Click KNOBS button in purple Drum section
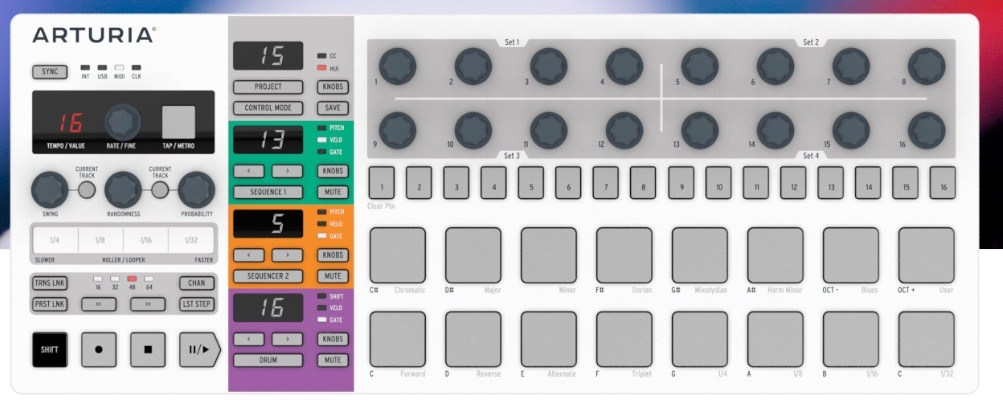This screenshot has height=405, width=1003. [x=333, y=339]
